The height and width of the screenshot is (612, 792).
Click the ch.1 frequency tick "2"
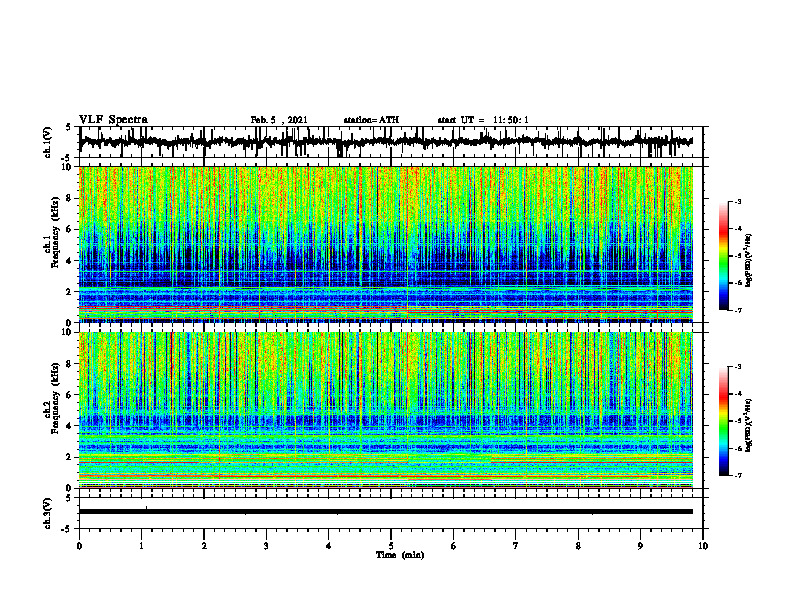[70, 291]
